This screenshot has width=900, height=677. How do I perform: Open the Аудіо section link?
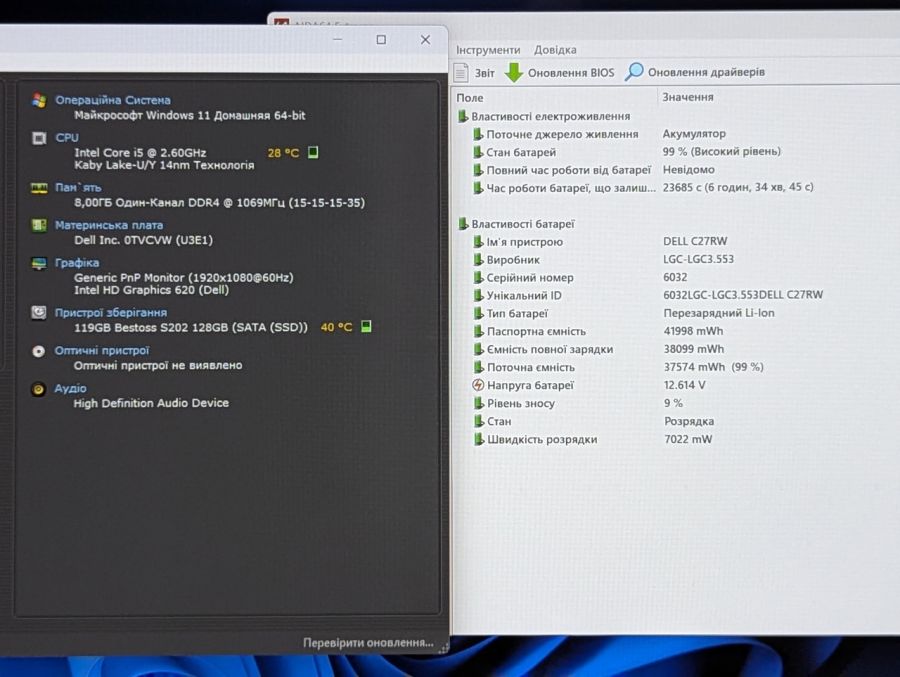[x=70, y=389]
